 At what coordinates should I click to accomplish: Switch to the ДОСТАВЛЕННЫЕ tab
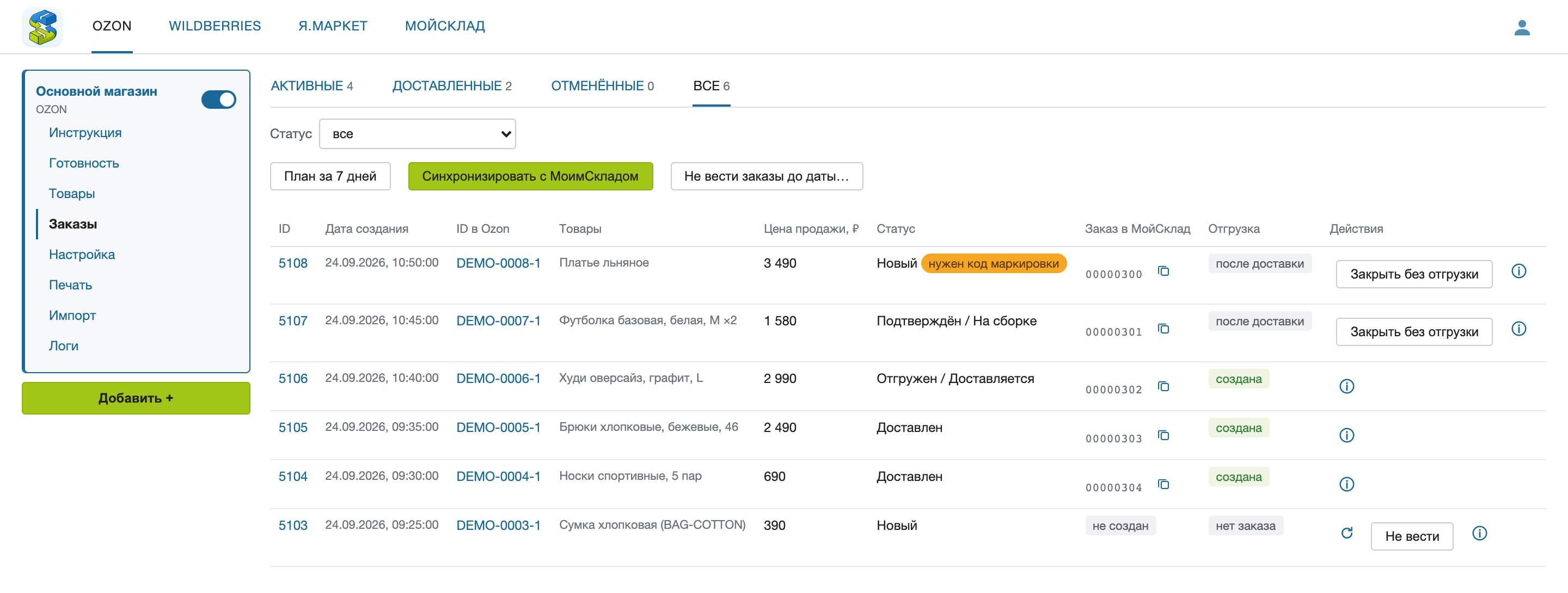point(452,87)
